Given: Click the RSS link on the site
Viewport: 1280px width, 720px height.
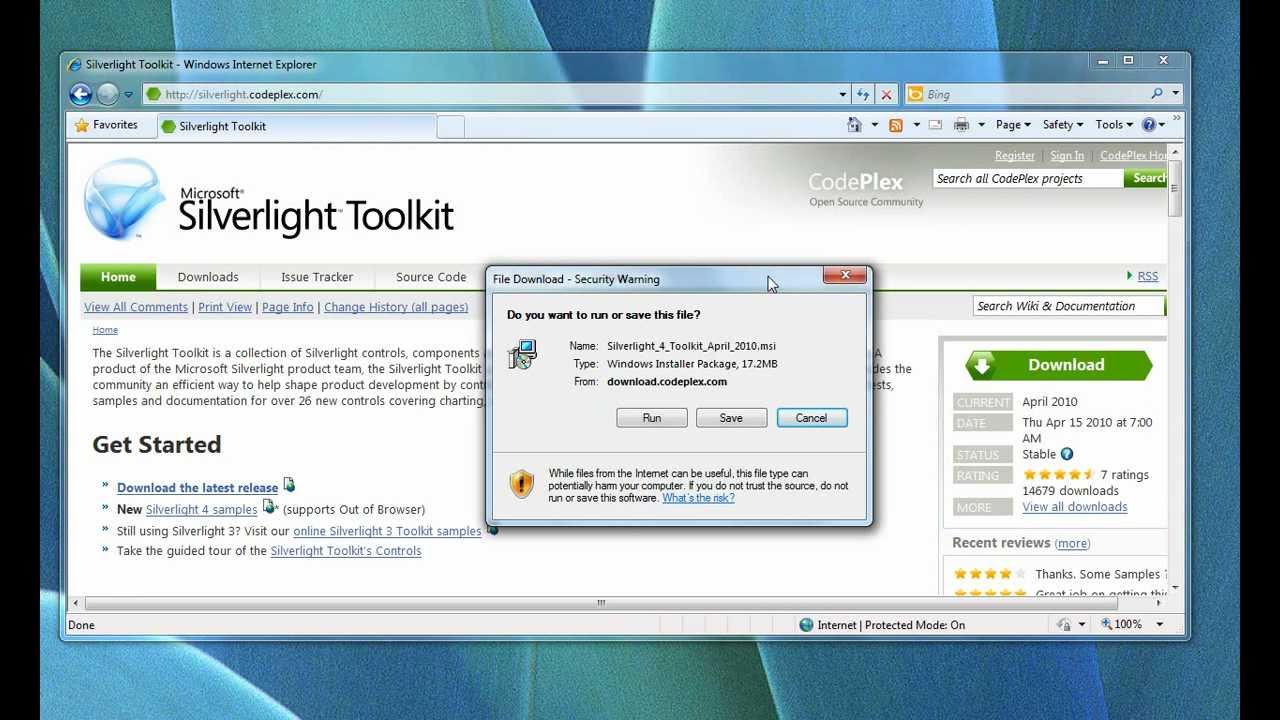Looking at the screenshot, I should (x=1147, y=277).
